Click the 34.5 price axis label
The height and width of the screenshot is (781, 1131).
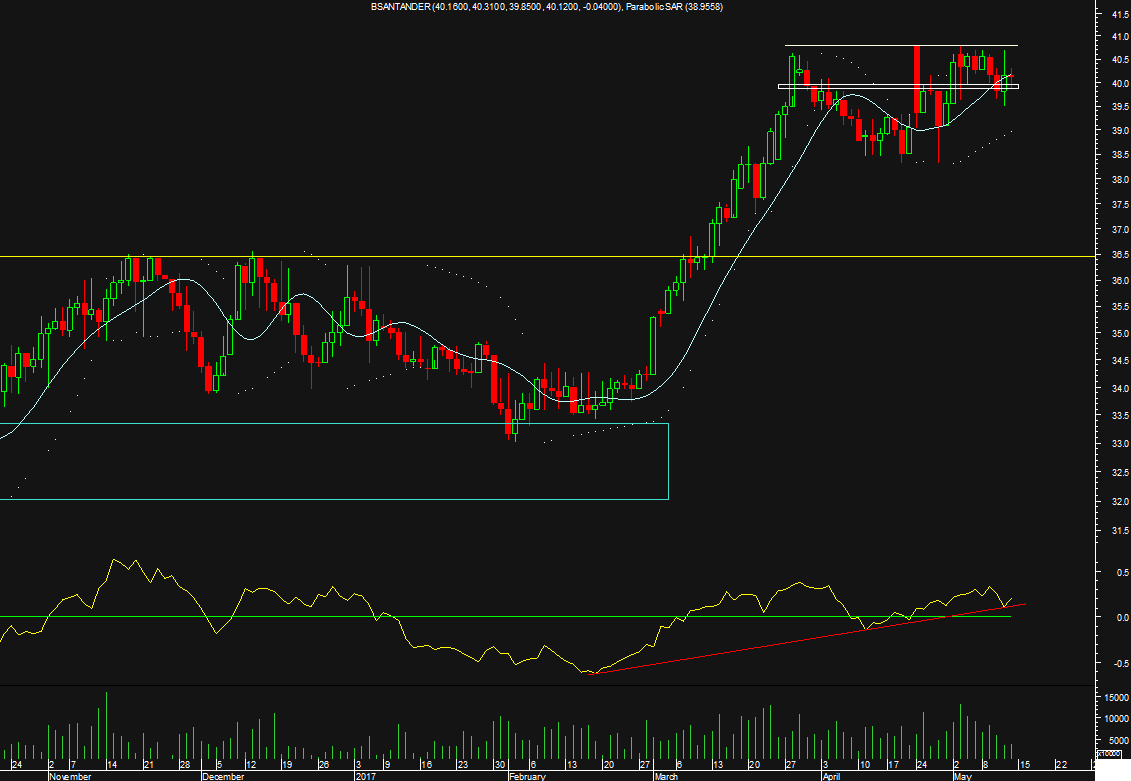pyautogui.click(x=1120, y=361)
